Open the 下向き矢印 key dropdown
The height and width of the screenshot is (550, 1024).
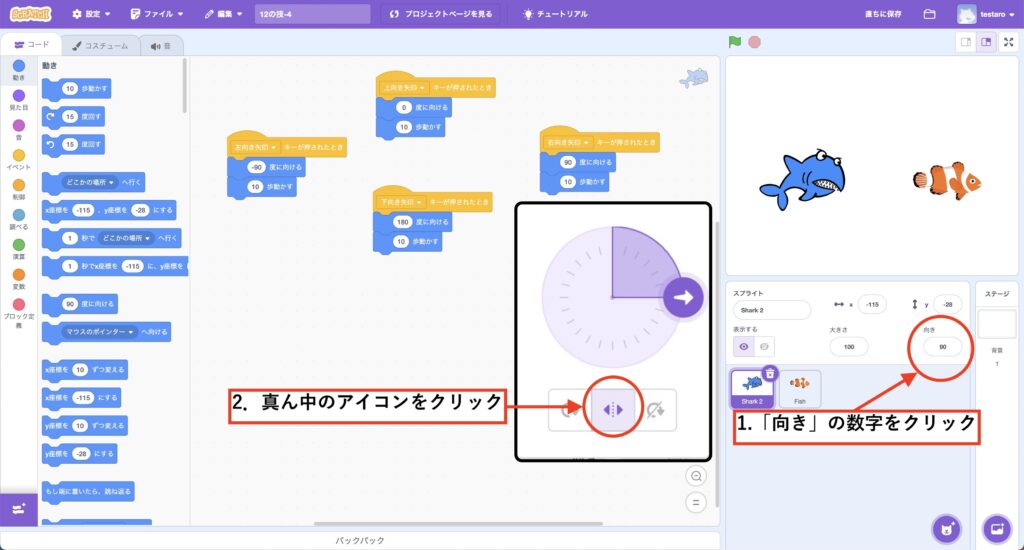(401, 202)
